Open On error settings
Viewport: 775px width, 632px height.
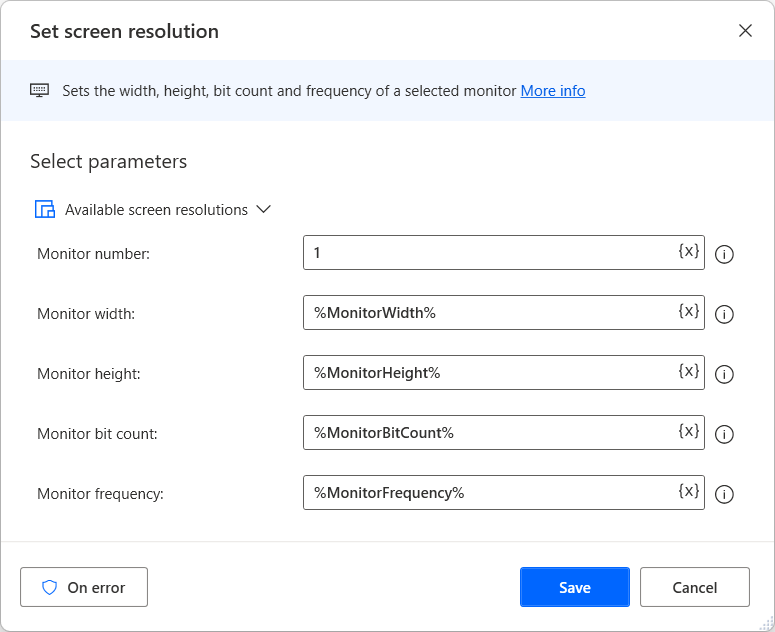click(84, 587)
